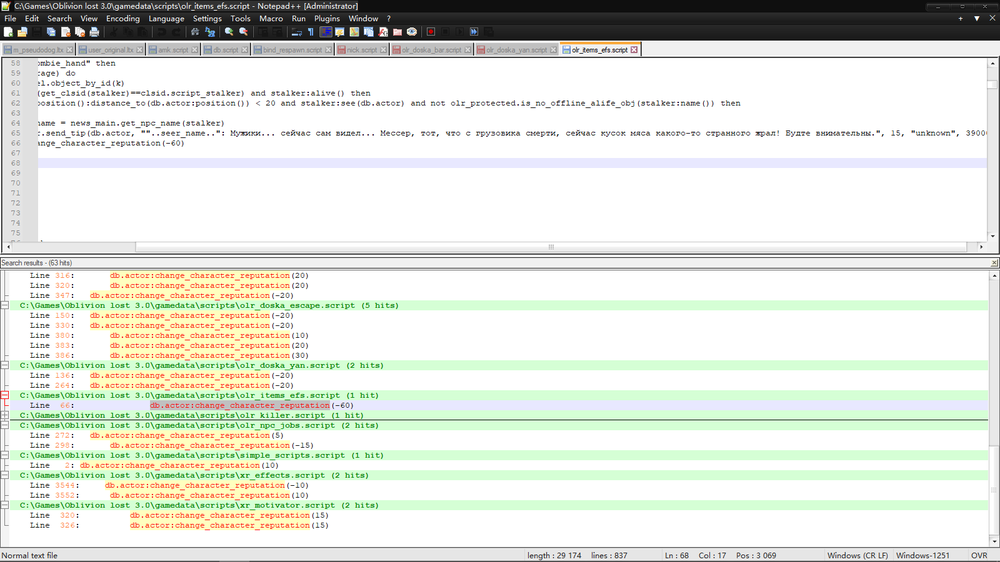The width and height of the screenshot is (1000, 562).
Task: Collapse the olr_items_efs.script results group
Action: pyautogui.click(x=6, y=396)
